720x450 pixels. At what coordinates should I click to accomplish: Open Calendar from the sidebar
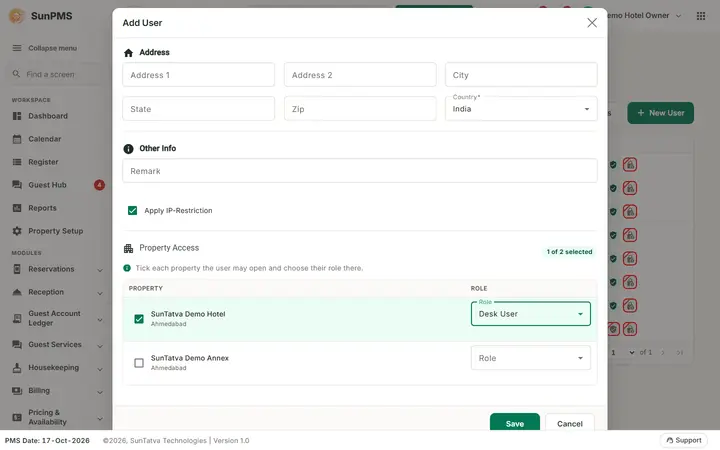(x=45, y=139)
